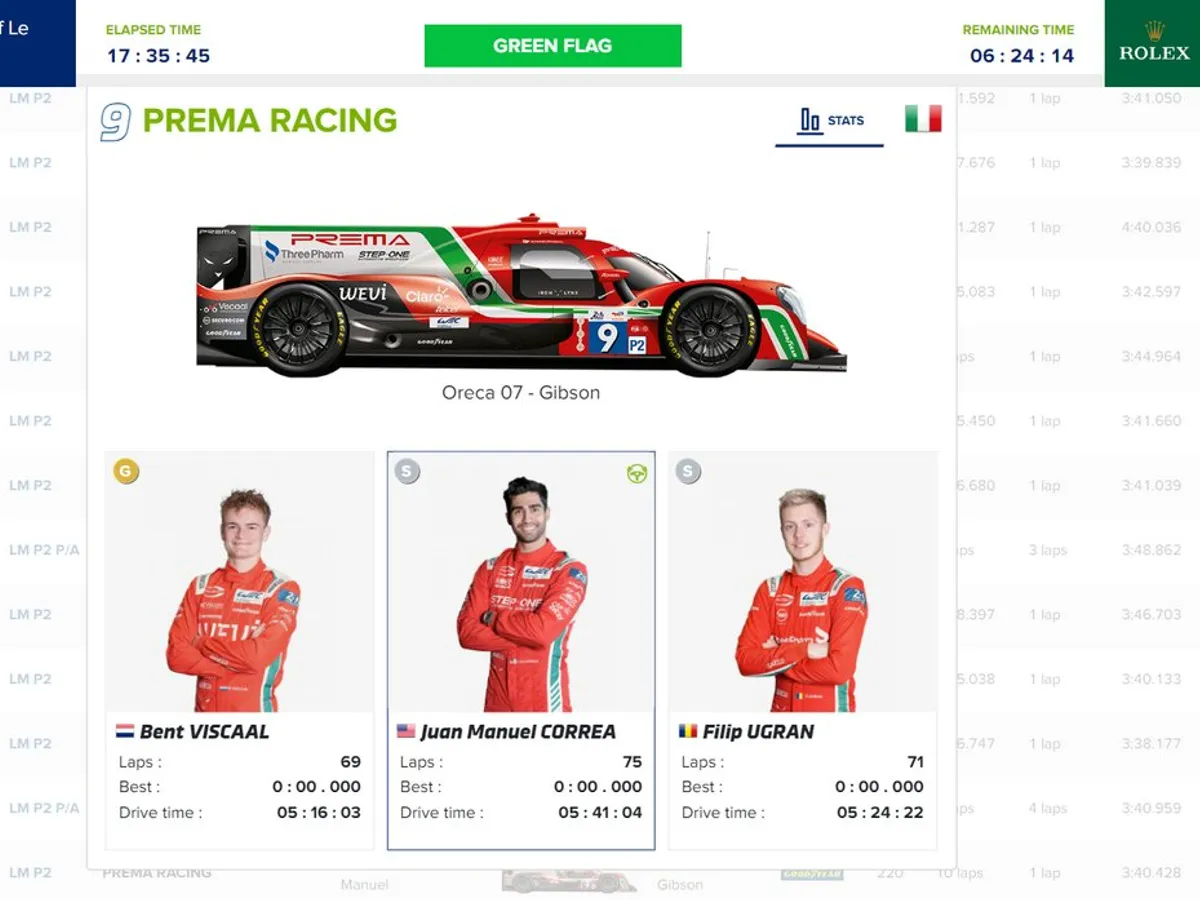Click the Romanian flag beside Filip Ugran
This screenshot has width=1200, height=900.
coord(688,731)
